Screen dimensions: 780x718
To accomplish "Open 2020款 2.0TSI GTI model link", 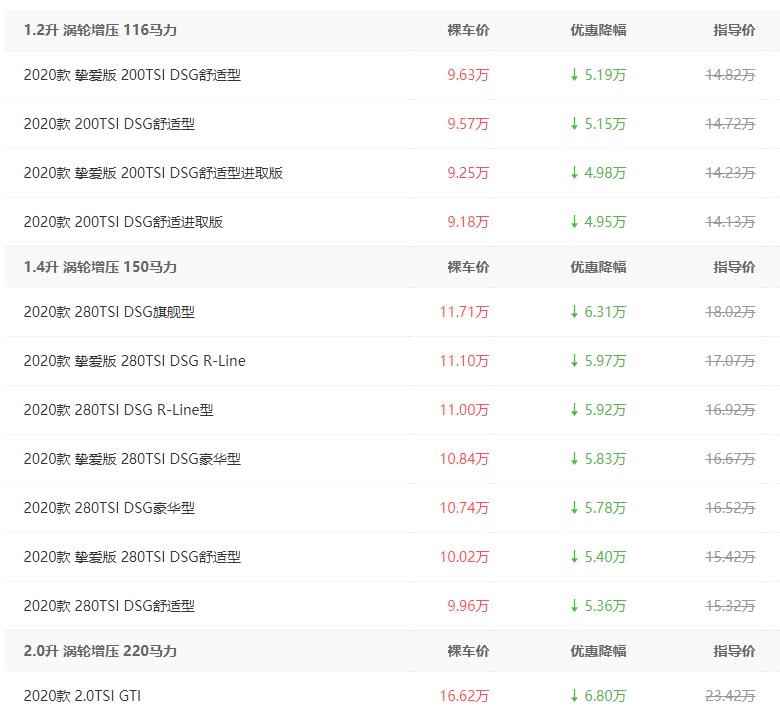I will 82,695.
